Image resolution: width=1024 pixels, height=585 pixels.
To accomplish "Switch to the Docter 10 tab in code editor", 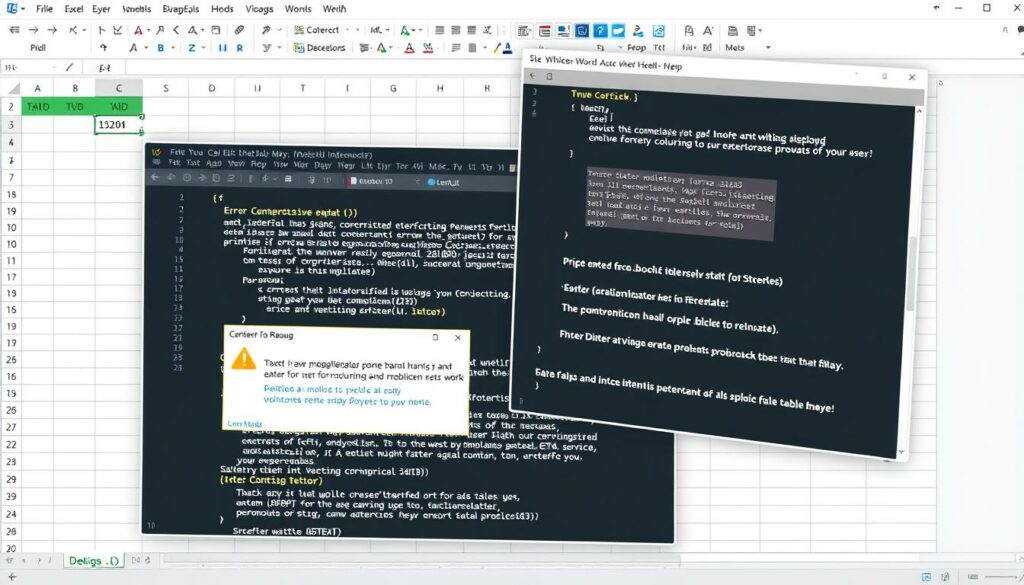I will coord(372,182).
